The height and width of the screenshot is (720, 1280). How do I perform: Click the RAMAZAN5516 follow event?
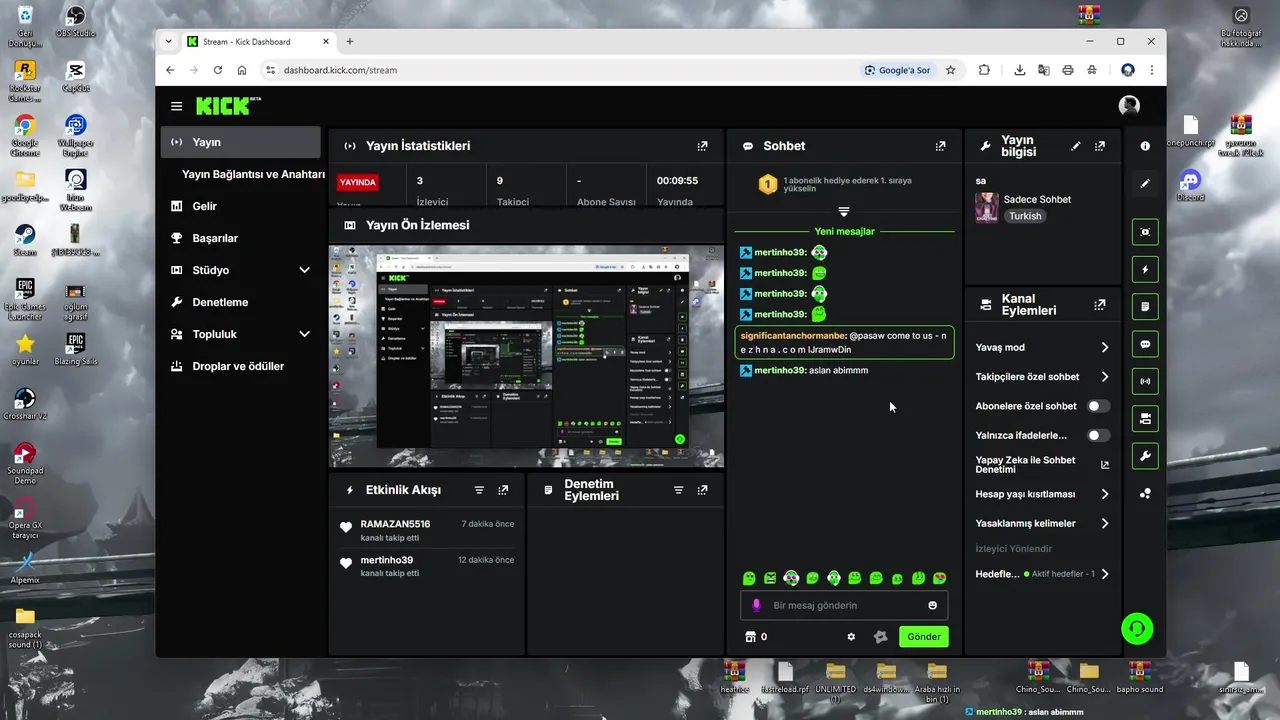tap(427, 530)
